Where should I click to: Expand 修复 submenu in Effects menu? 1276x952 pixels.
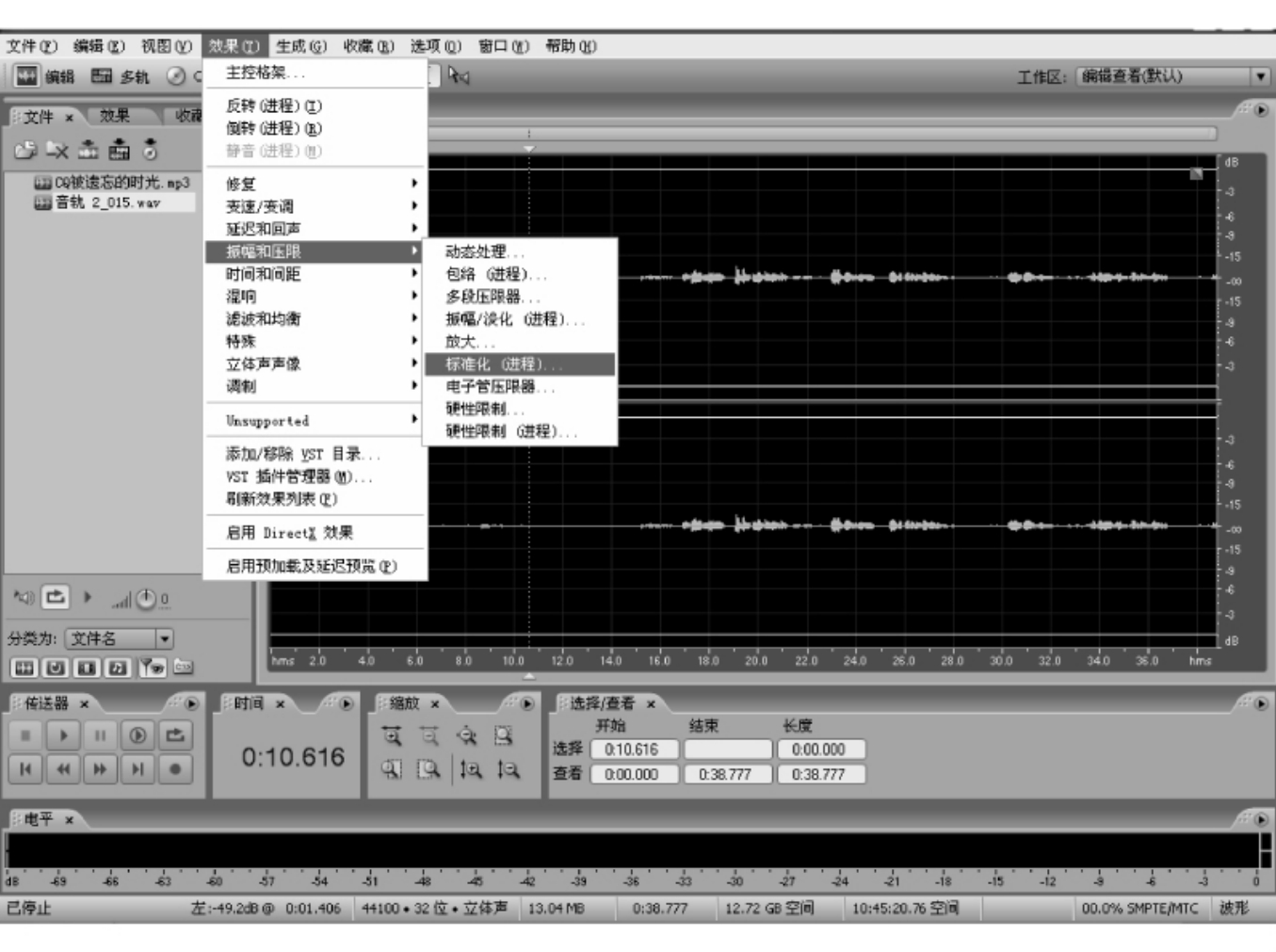315,184
